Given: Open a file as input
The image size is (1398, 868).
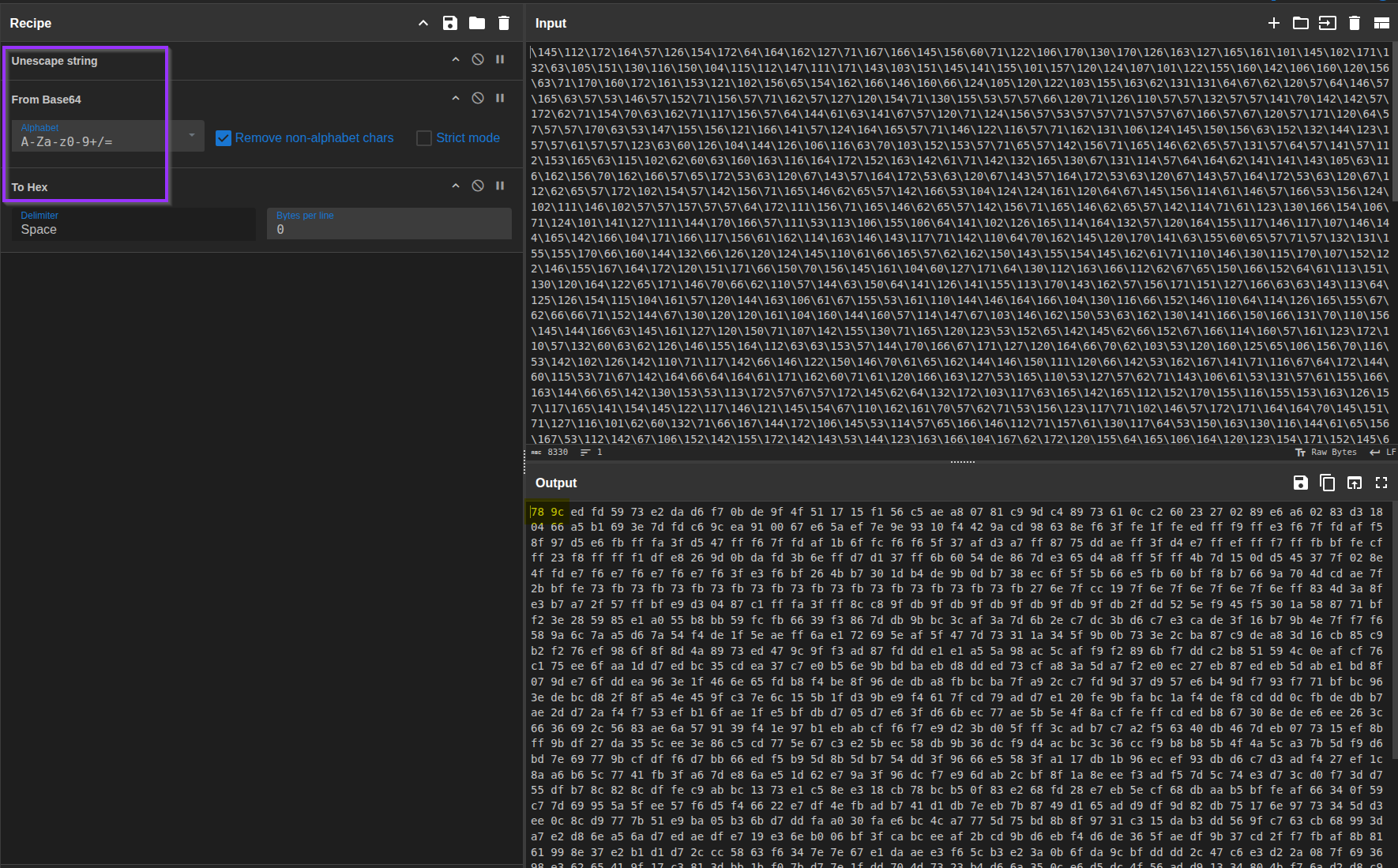Looking at the screenshot, I should click(x=1328, y=23).
